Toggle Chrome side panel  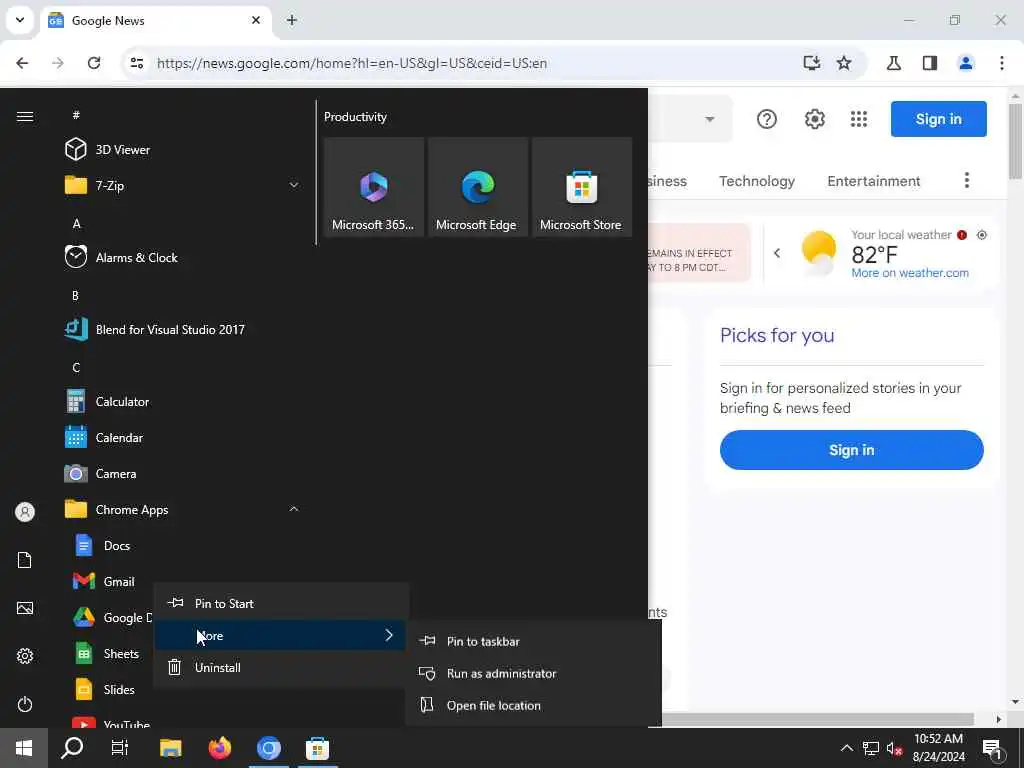coord(930,63)
